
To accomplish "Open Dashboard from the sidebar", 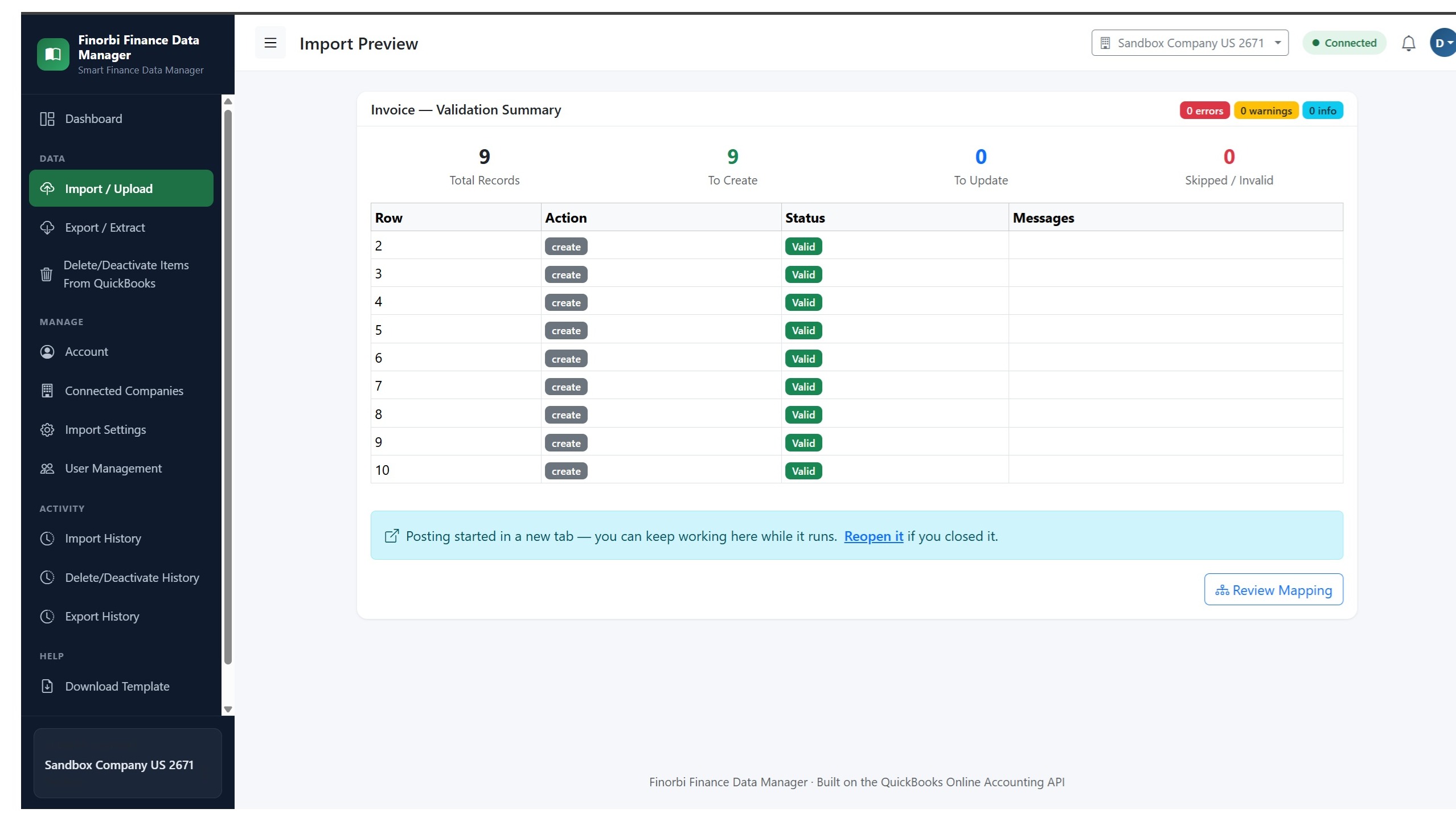I will click(121, 119).
